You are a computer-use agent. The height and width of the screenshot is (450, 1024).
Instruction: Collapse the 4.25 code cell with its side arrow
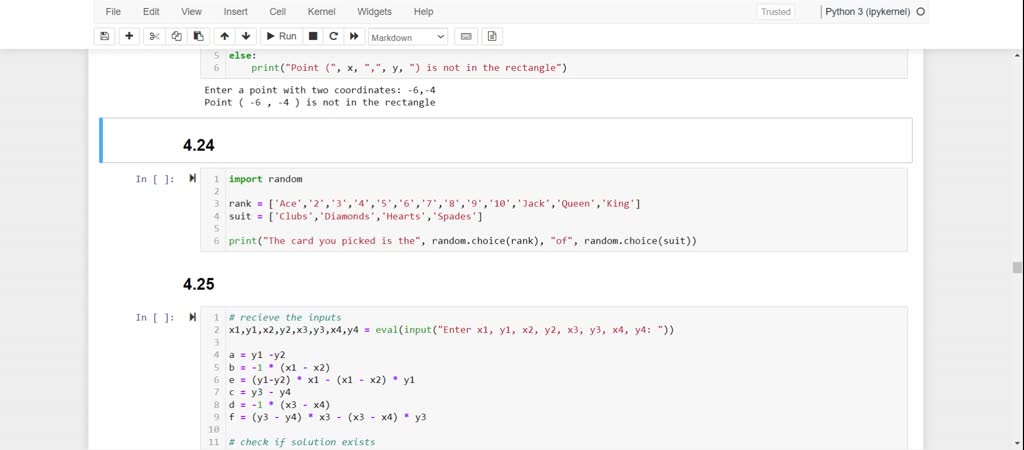pyautogui.click(x=193, y=317)
